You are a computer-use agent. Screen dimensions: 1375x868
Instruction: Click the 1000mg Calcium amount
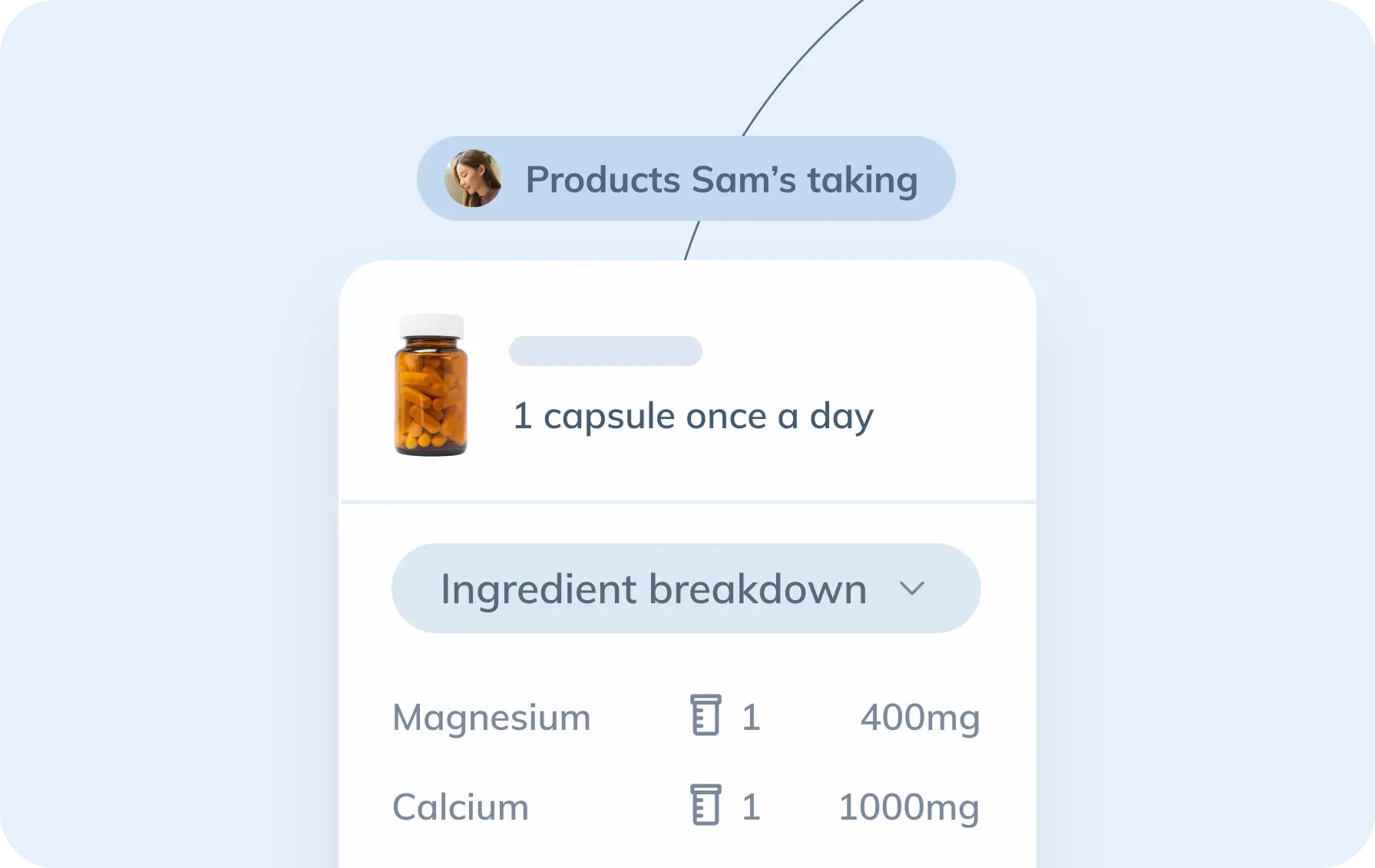tap(908, 807)
